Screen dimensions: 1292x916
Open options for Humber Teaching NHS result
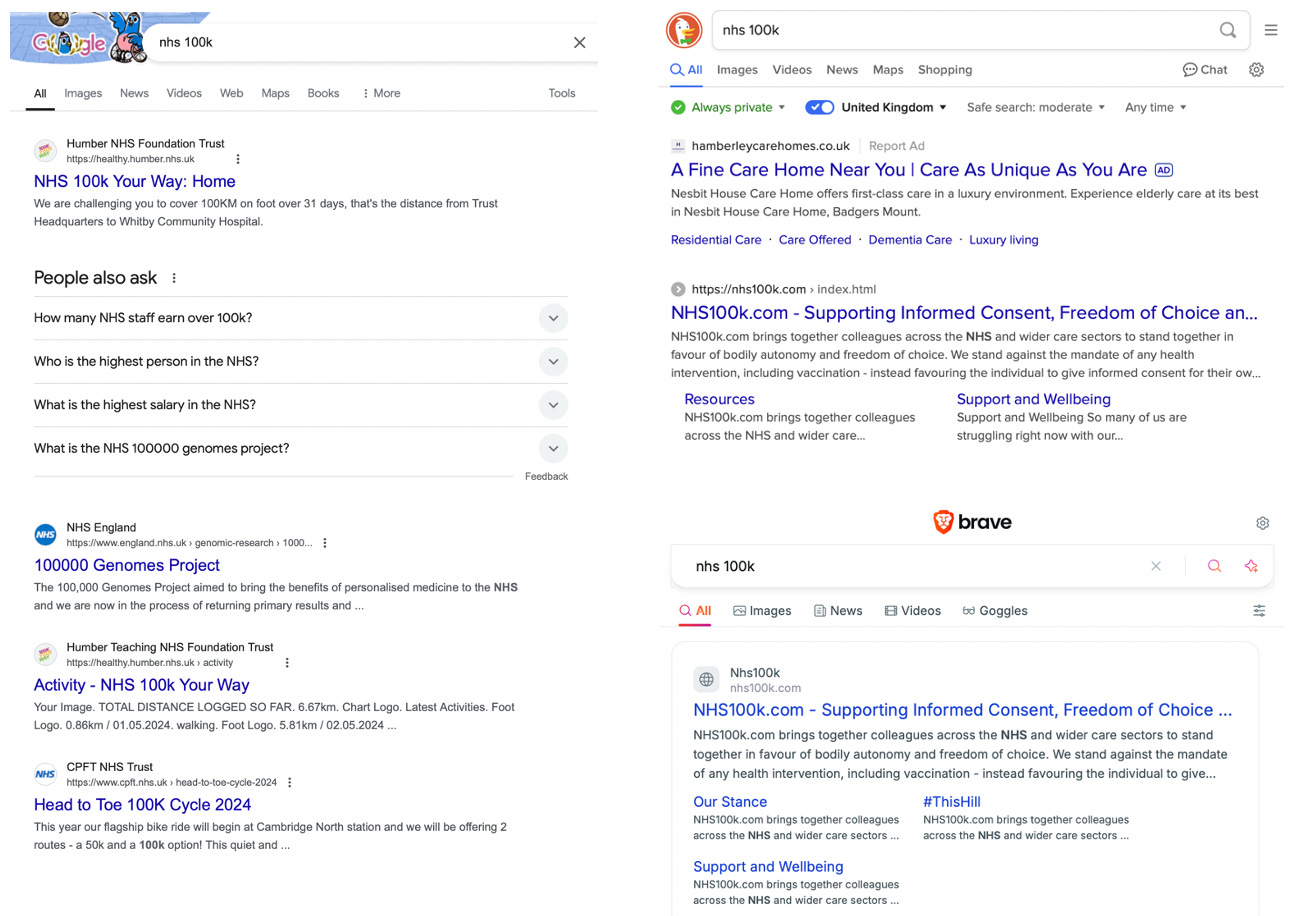[287, 663]
